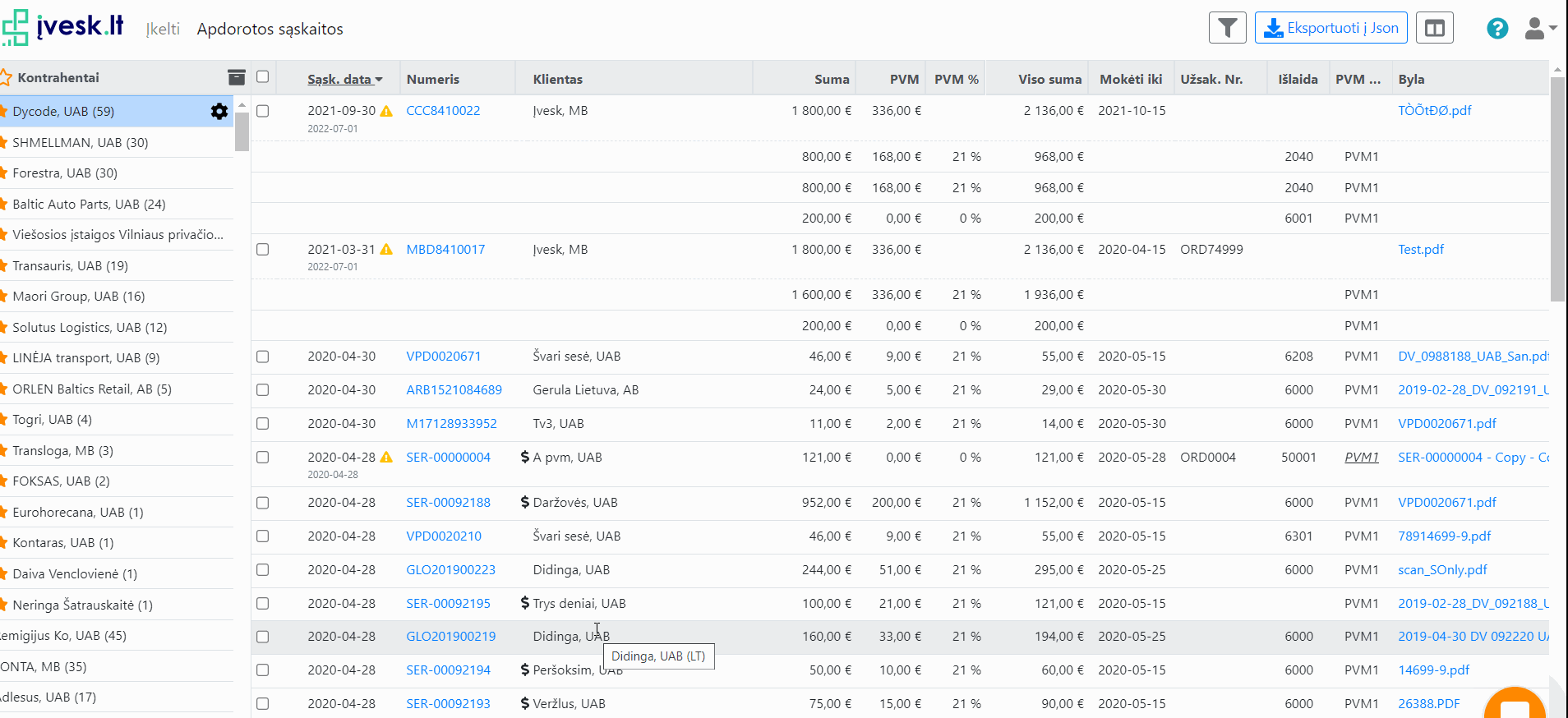Click dollar icon beside Peršoksim, UAB
The image size is (1568, 718).
tap(525, 670)
